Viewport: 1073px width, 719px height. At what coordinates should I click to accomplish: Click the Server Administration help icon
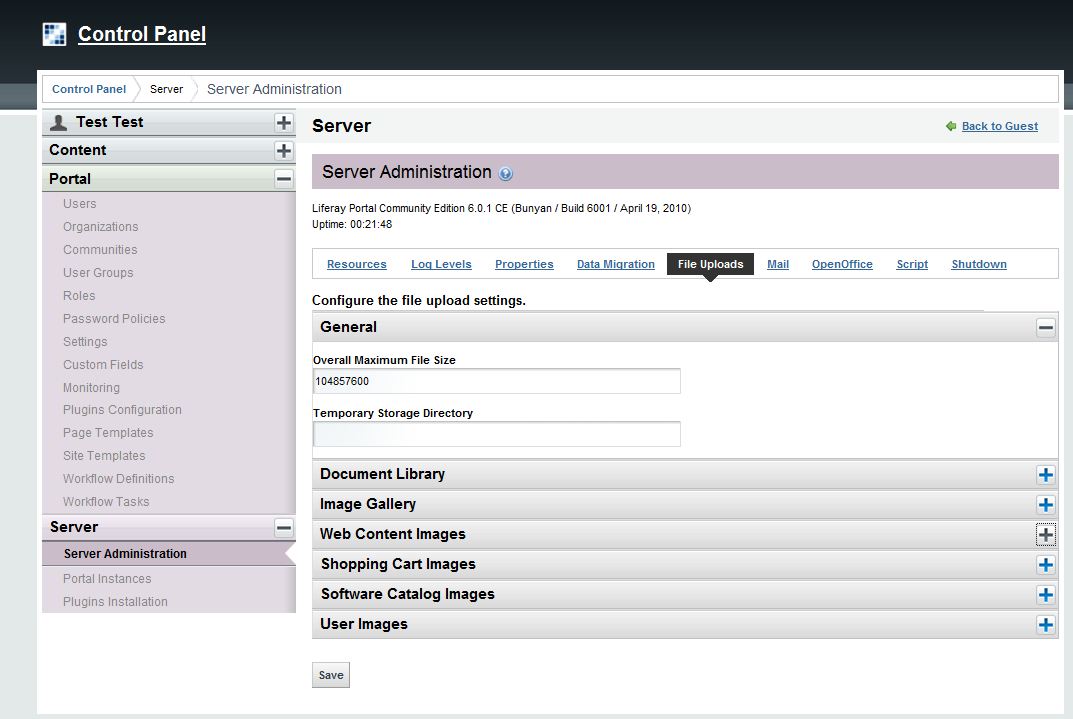506,174
